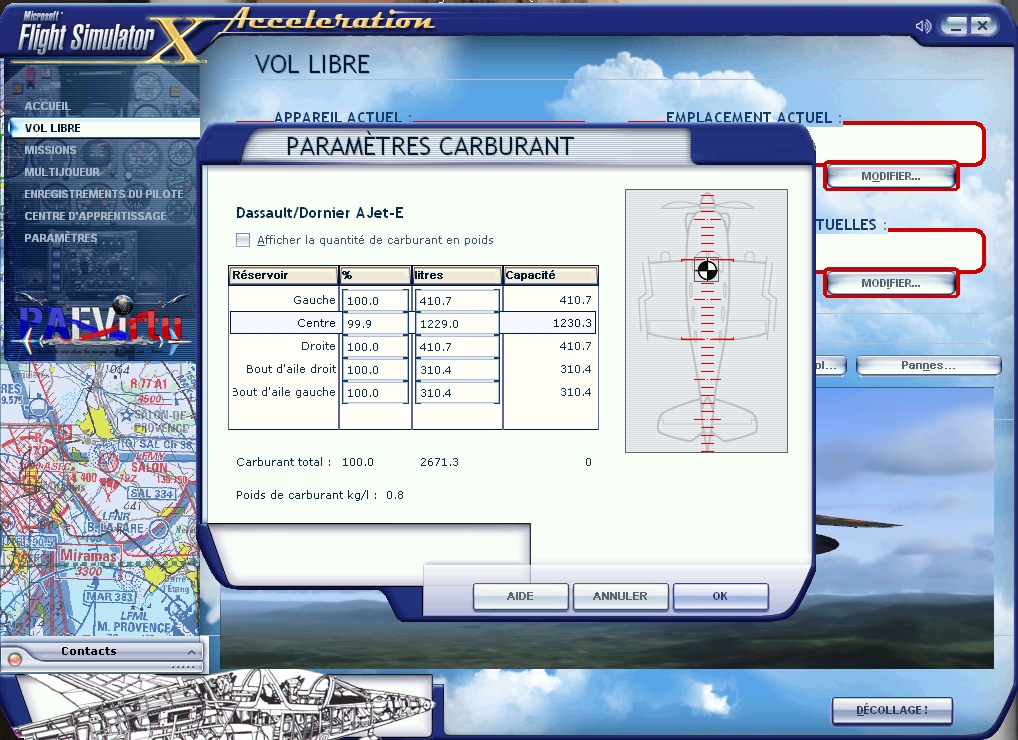This screenshot has height=740, width=1018.
Task: Select the Gauche row label
Action: tap(314, 300)
